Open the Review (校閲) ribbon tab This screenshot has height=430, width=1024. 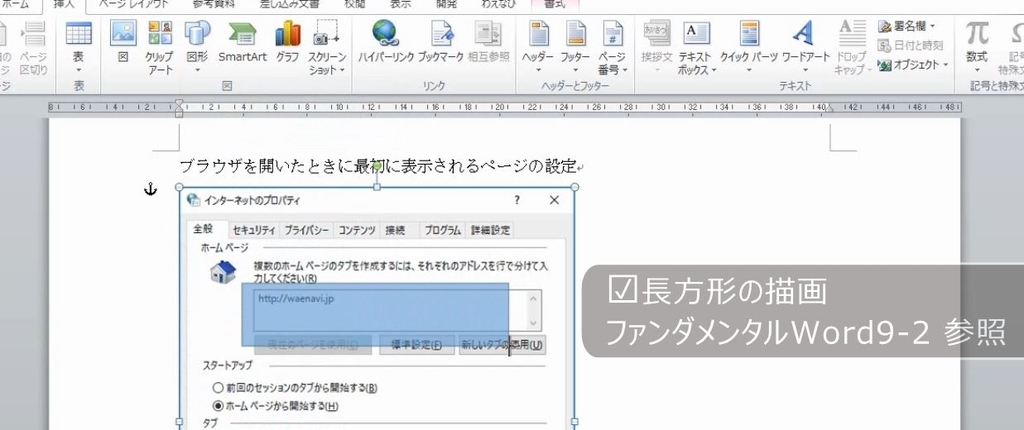(x=355, y=5)
